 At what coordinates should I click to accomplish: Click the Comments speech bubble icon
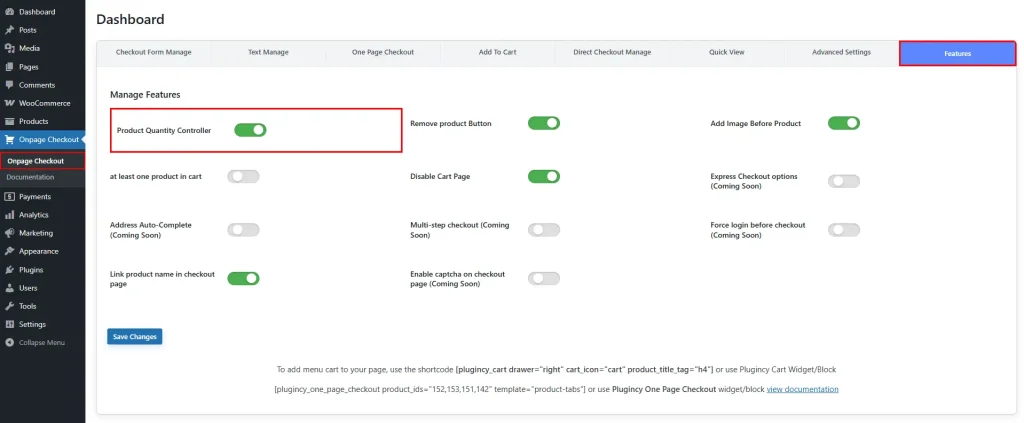(x=9, y=85)
